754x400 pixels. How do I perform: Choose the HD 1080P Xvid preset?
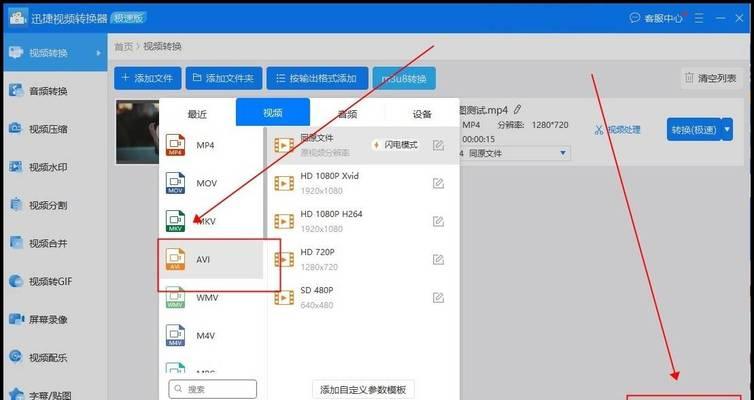point(363,183)
